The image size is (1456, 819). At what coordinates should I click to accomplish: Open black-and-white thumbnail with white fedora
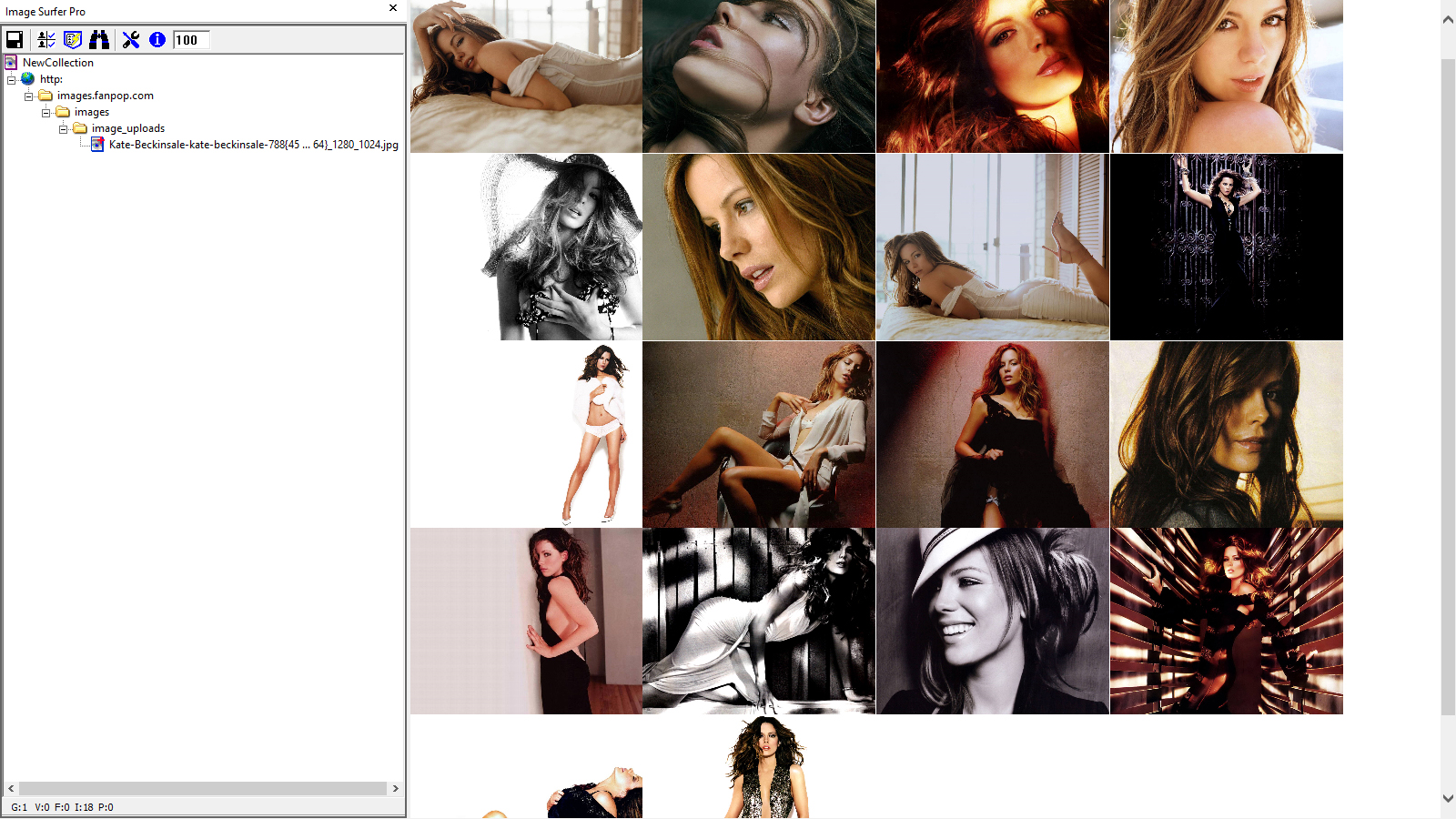pos(993,621)
